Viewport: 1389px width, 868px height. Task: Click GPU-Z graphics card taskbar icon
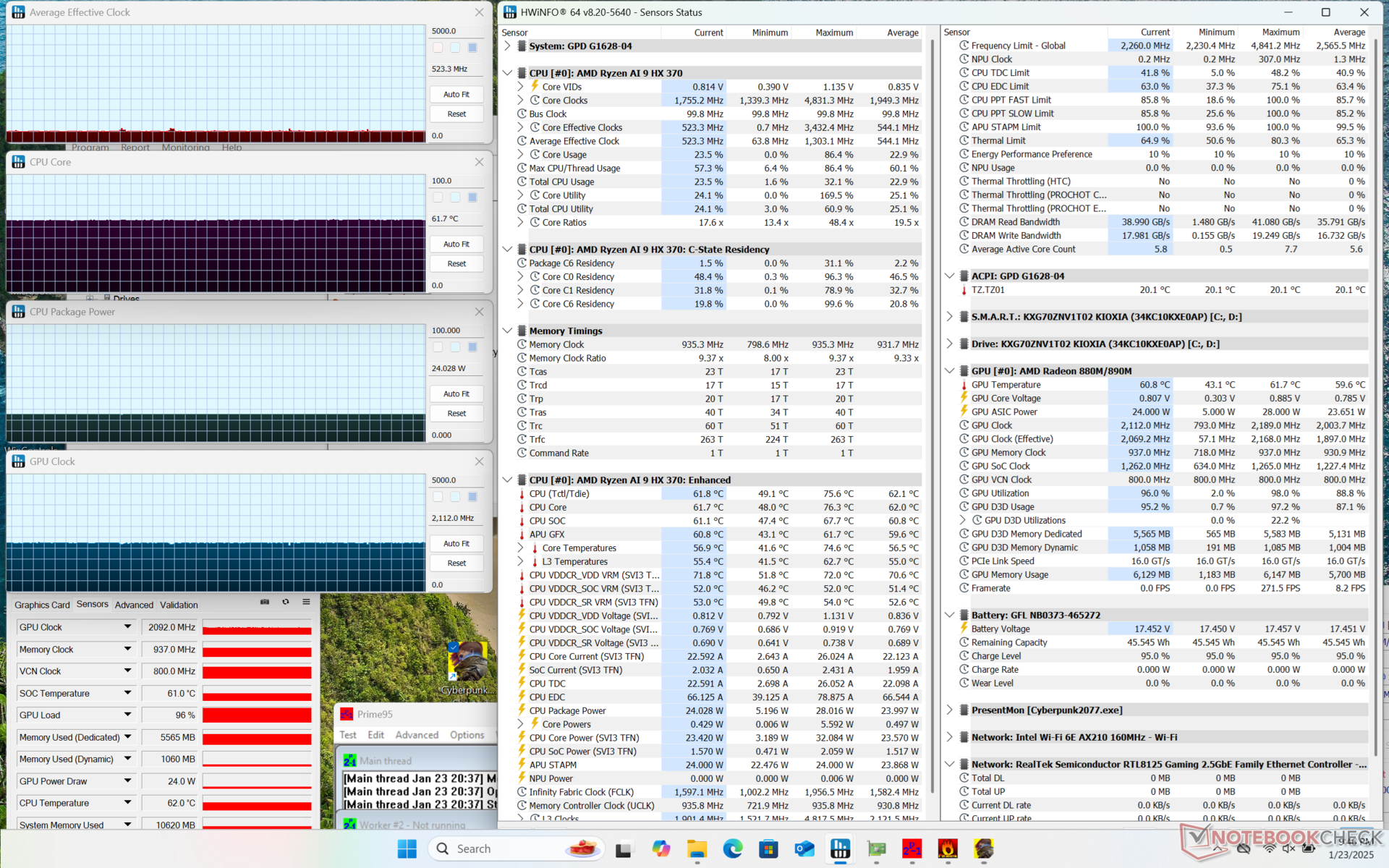pos(876,848)
